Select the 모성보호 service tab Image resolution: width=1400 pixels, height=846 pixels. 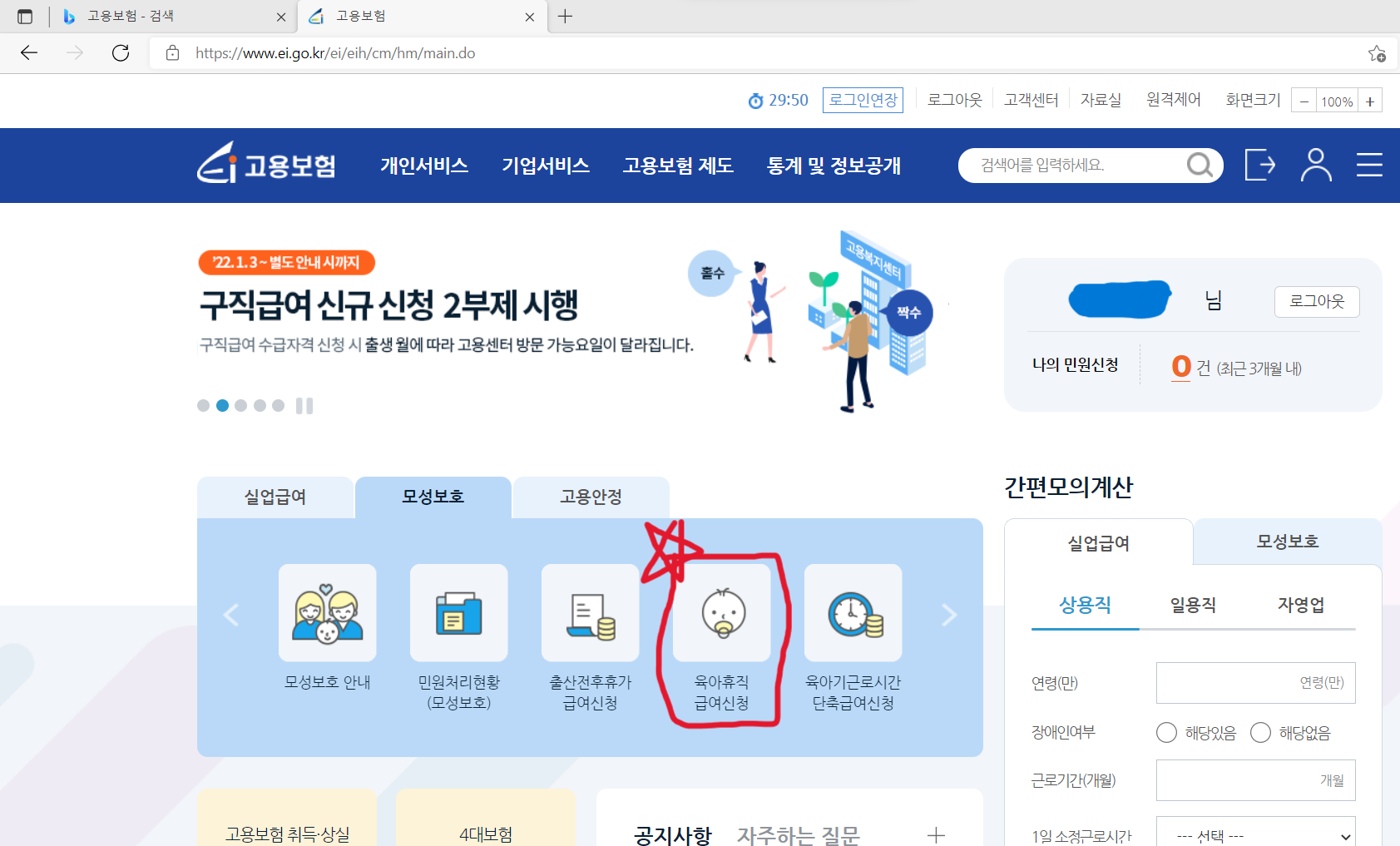click(x=433, y=497)
